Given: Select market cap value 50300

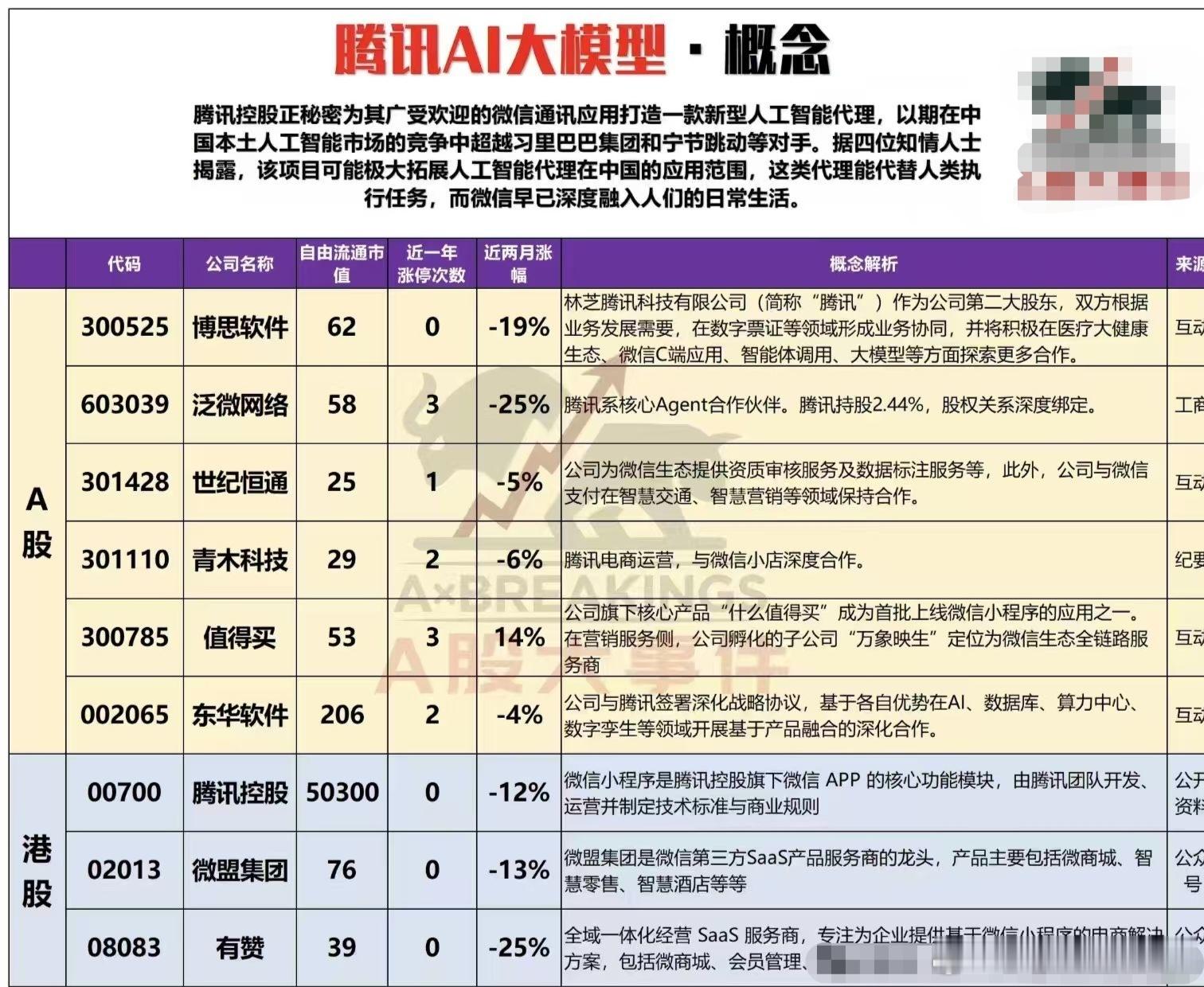Looking at the screenshot, I should (x=342, y=793).
